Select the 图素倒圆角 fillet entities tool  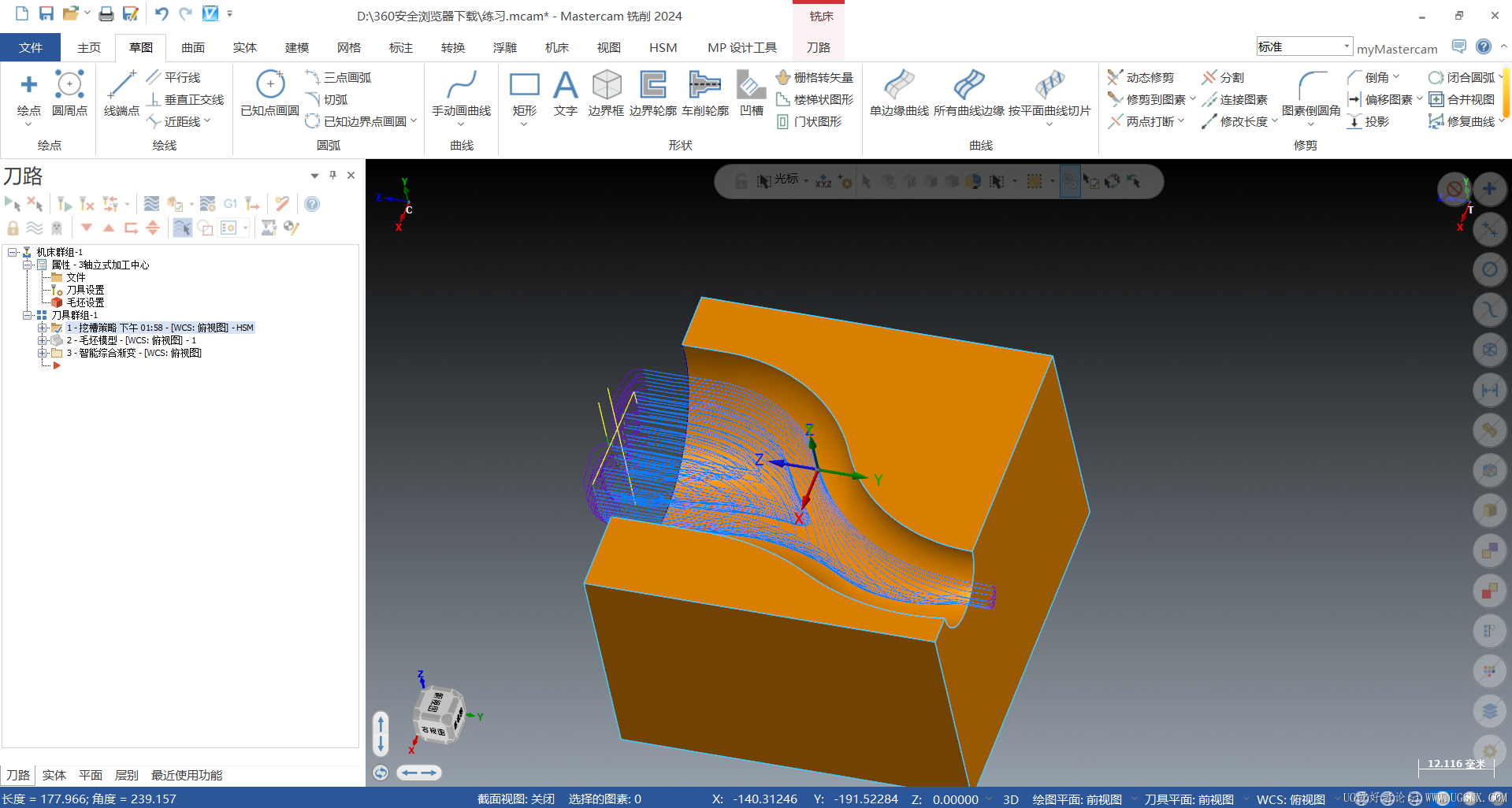tap(1311, 93)
